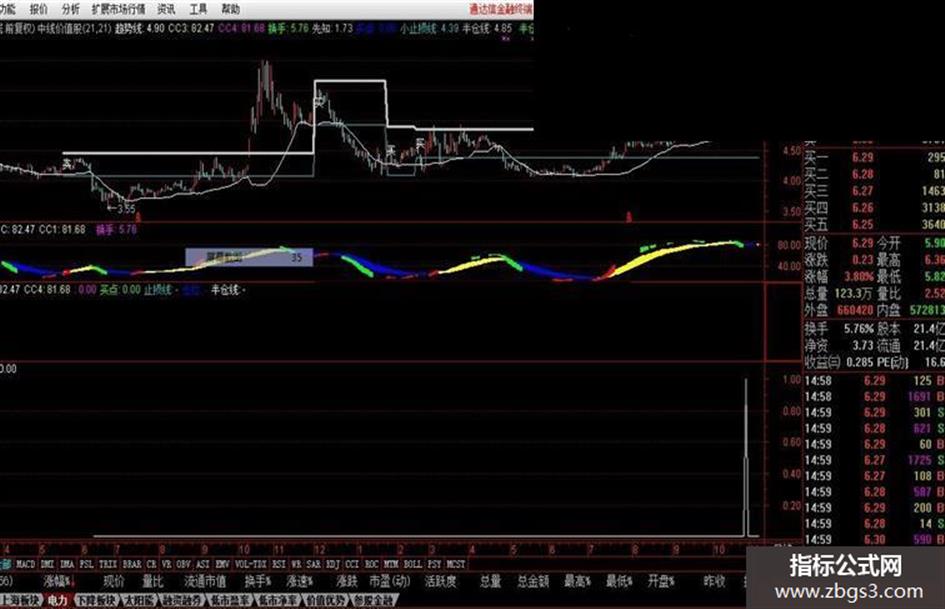Switch to the ASI indicator tab
Viewport: 945px width, 609px height.
pos(203,564)
